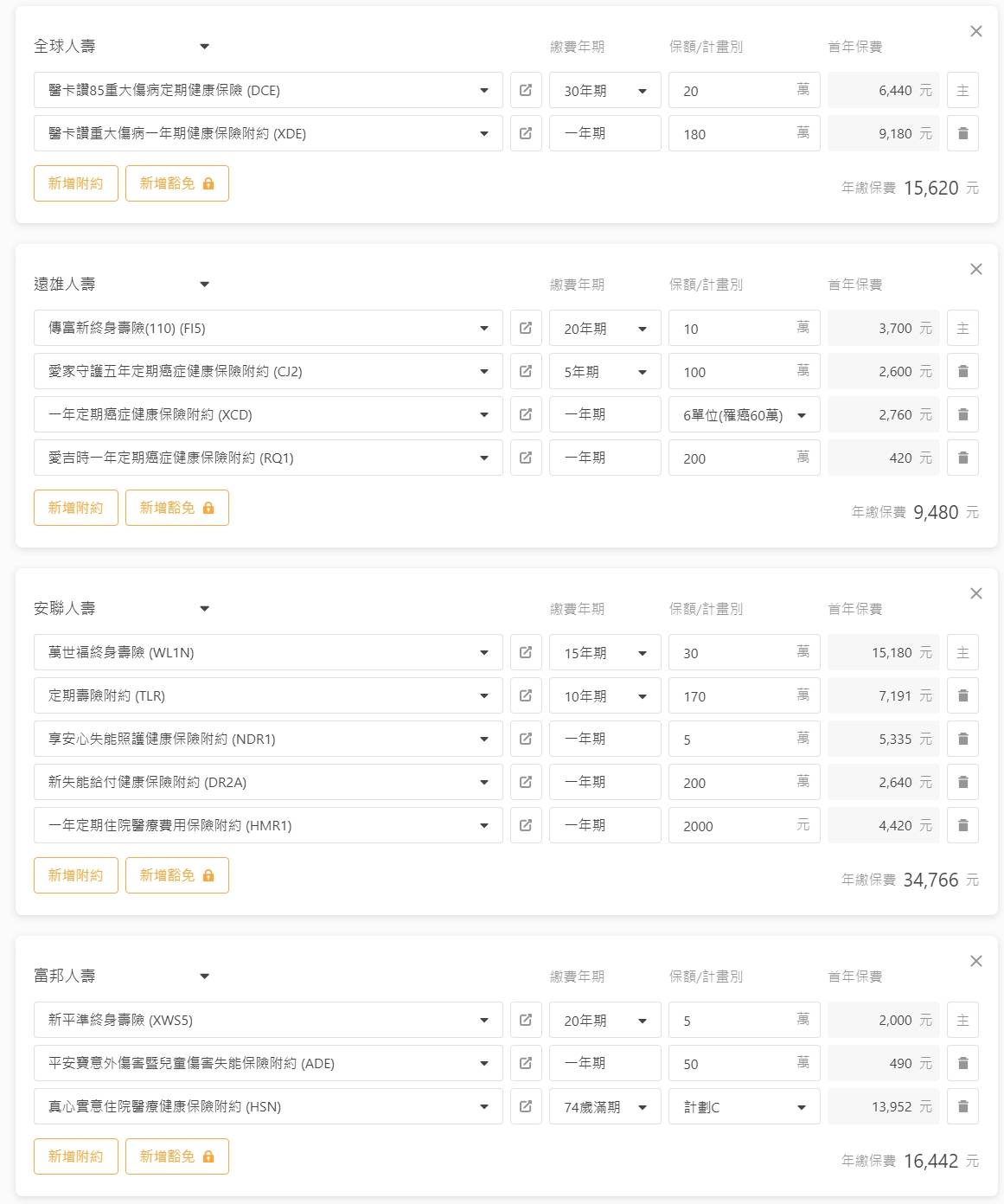
Task: Select the 計劃C plan dropdown
Action: [x=744, y=1106]
